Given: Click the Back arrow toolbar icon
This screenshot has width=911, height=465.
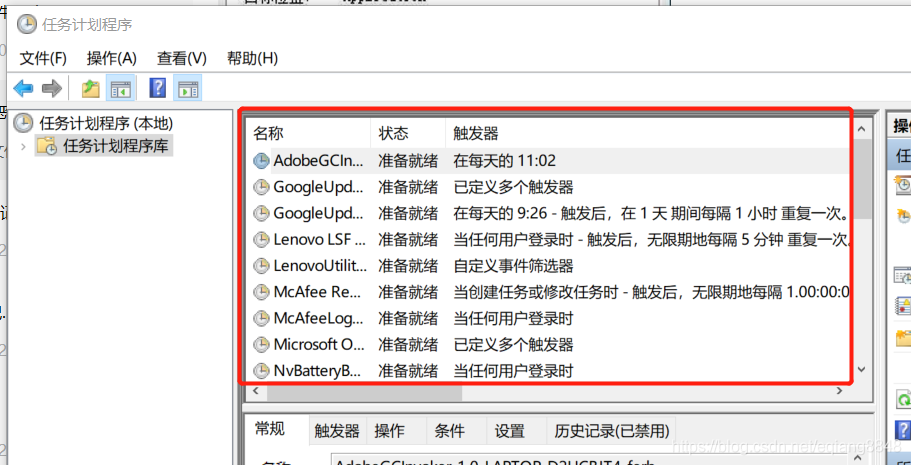Looking at the screenshot, I should pos(23,88).
